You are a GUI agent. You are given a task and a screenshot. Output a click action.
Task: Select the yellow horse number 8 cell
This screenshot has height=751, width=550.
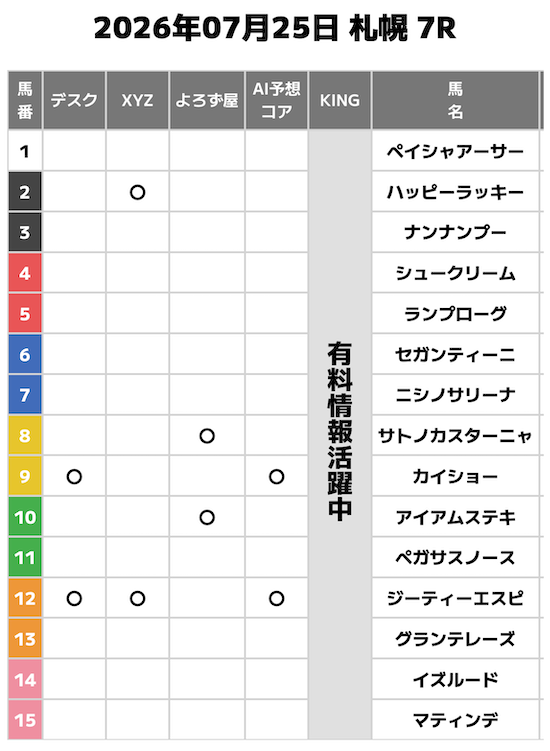[25, 435]
